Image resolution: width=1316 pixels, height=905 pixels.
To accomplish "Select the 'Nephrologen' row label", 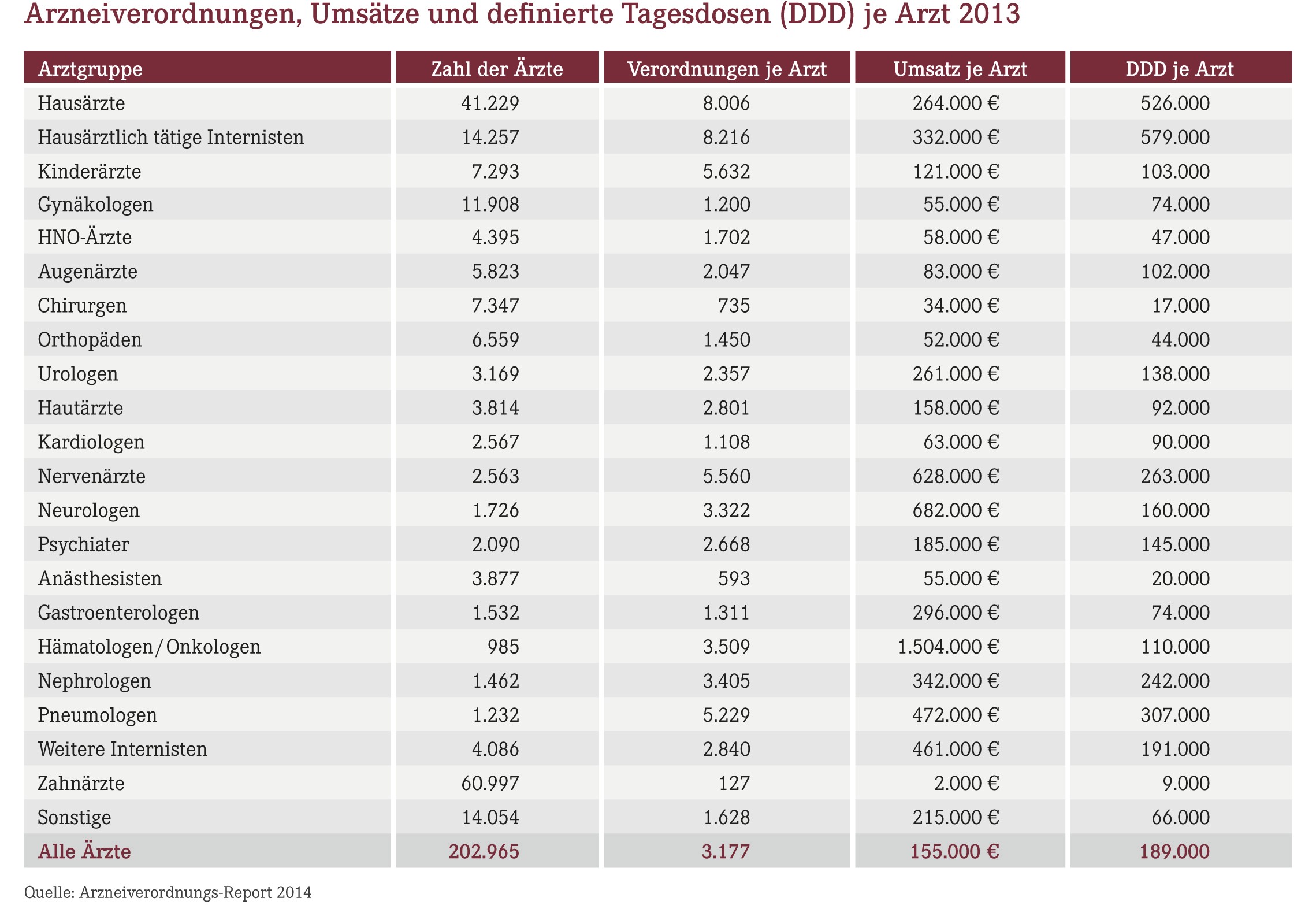I will [x=94, y=681].
